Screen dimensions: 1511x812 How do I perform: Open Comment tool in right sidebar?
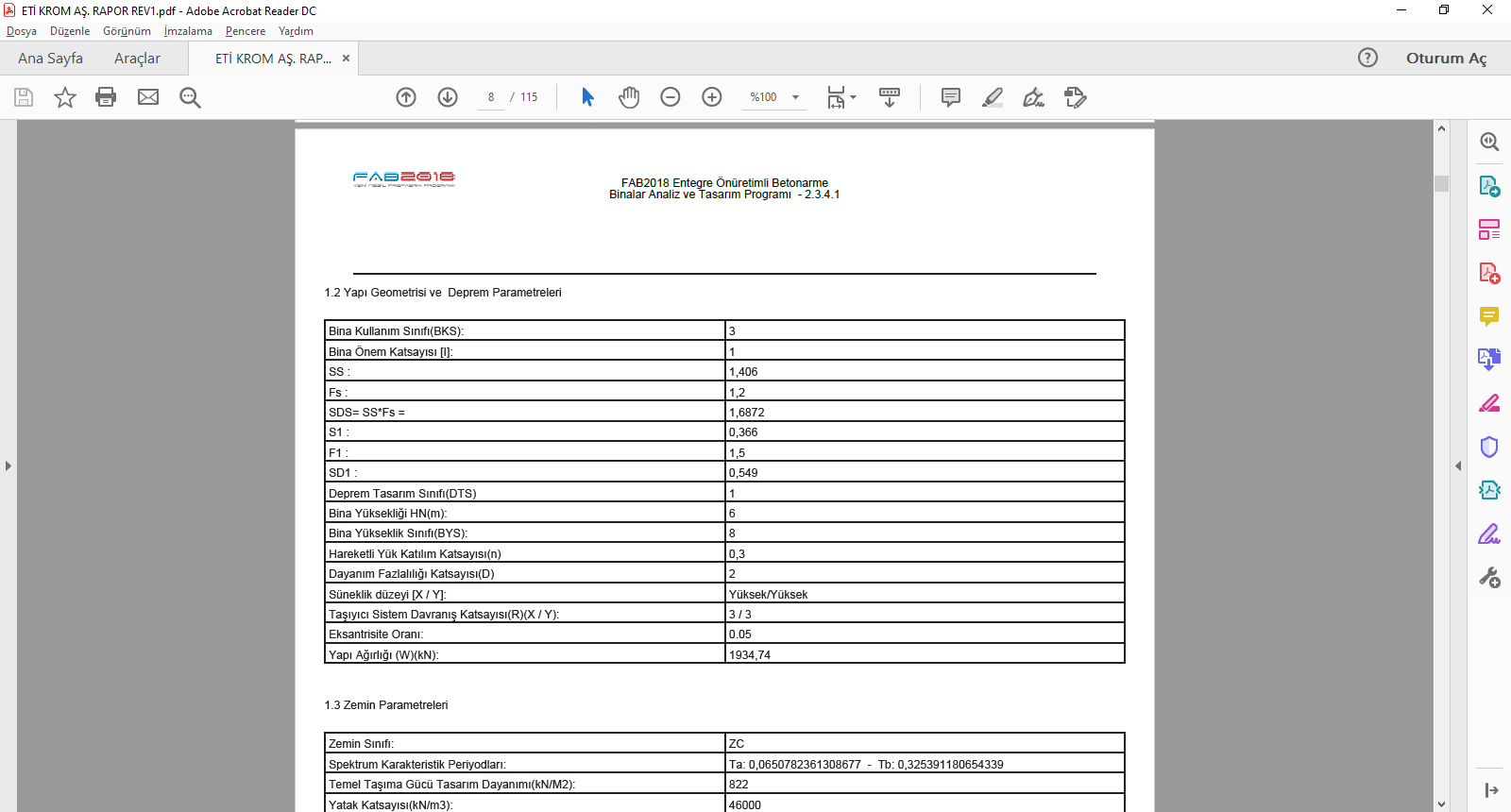coord(1489,316)
